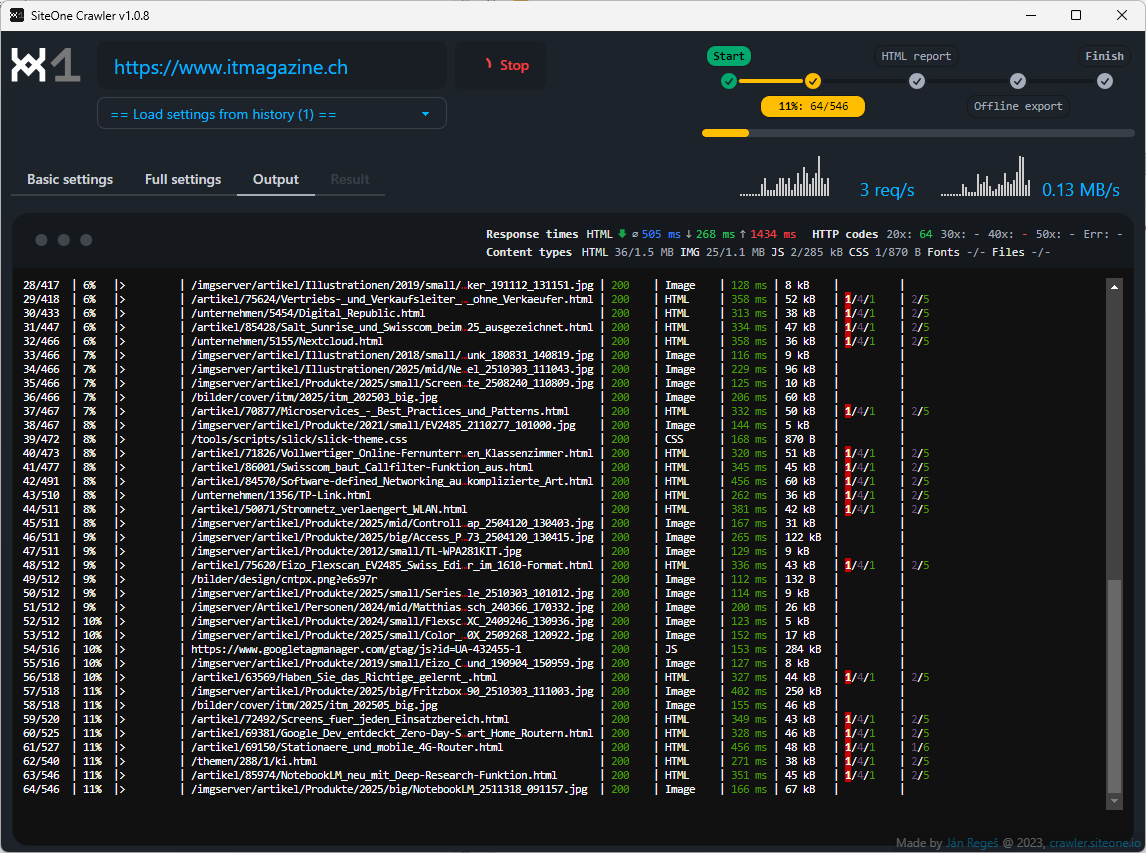This screenshot has height=853, width=1146.
Task: Click the output scrollbar down arrow
Action: [x=1115, y=802]
